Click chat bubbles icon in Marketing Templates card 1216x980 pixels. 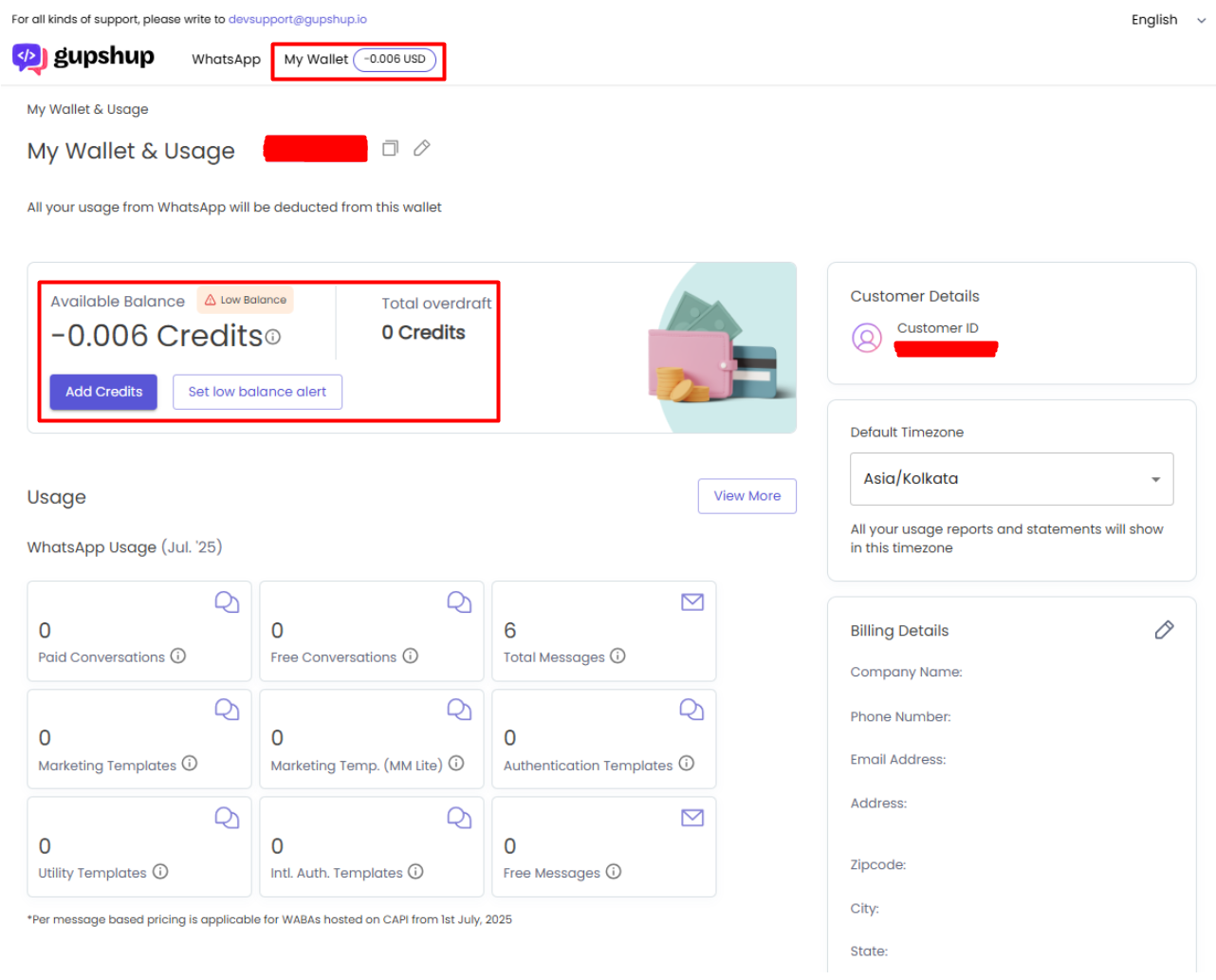click(x=227, y=710)
